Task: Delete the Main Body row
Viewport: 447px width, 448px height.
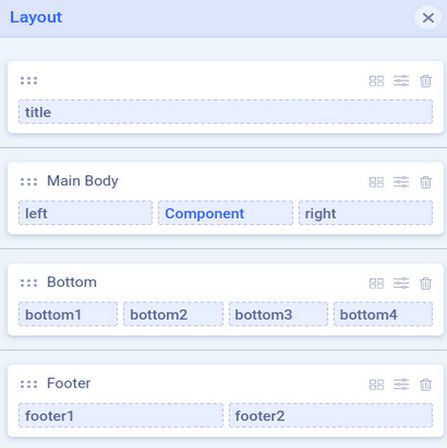Action: tap(426, 182)
